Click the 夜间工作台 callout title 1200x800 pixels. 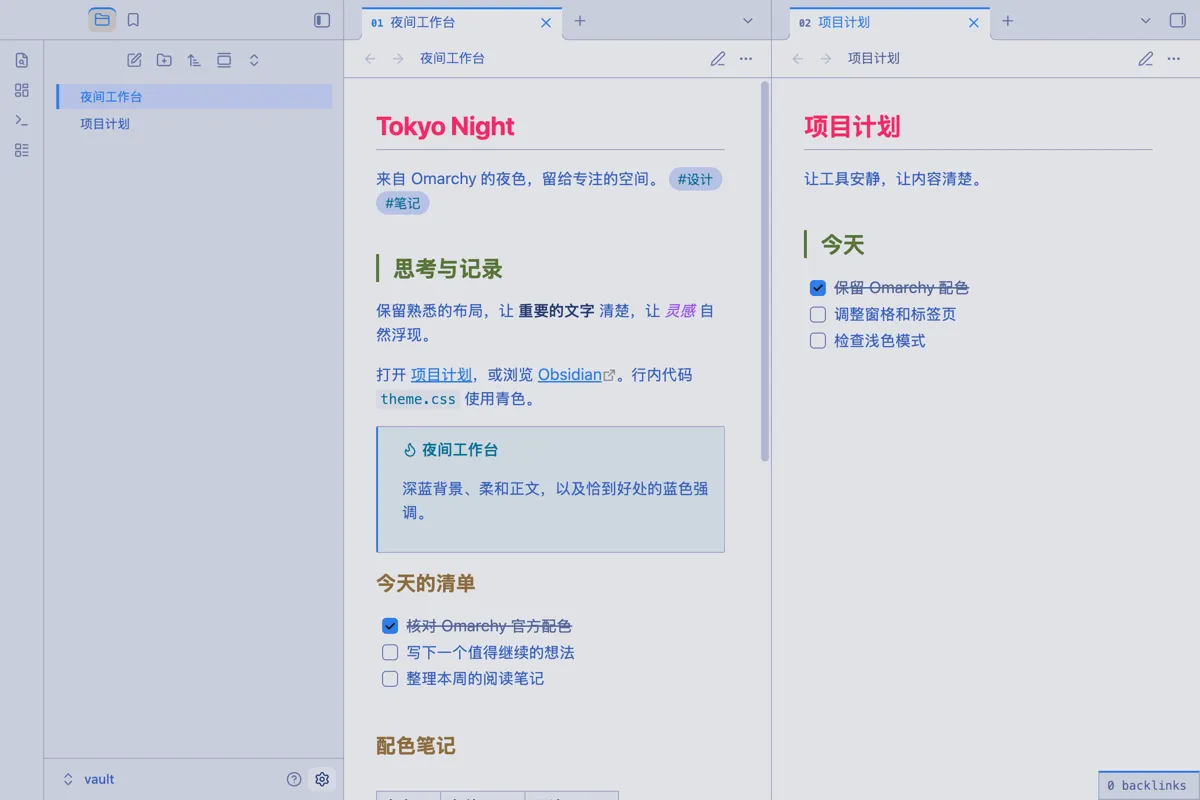pos(460,450)
